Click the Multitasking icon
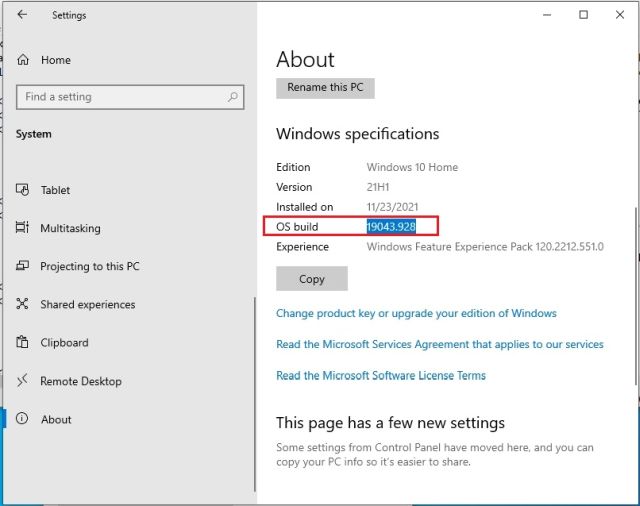The image size is (640, 506). [x=22, y=227]
